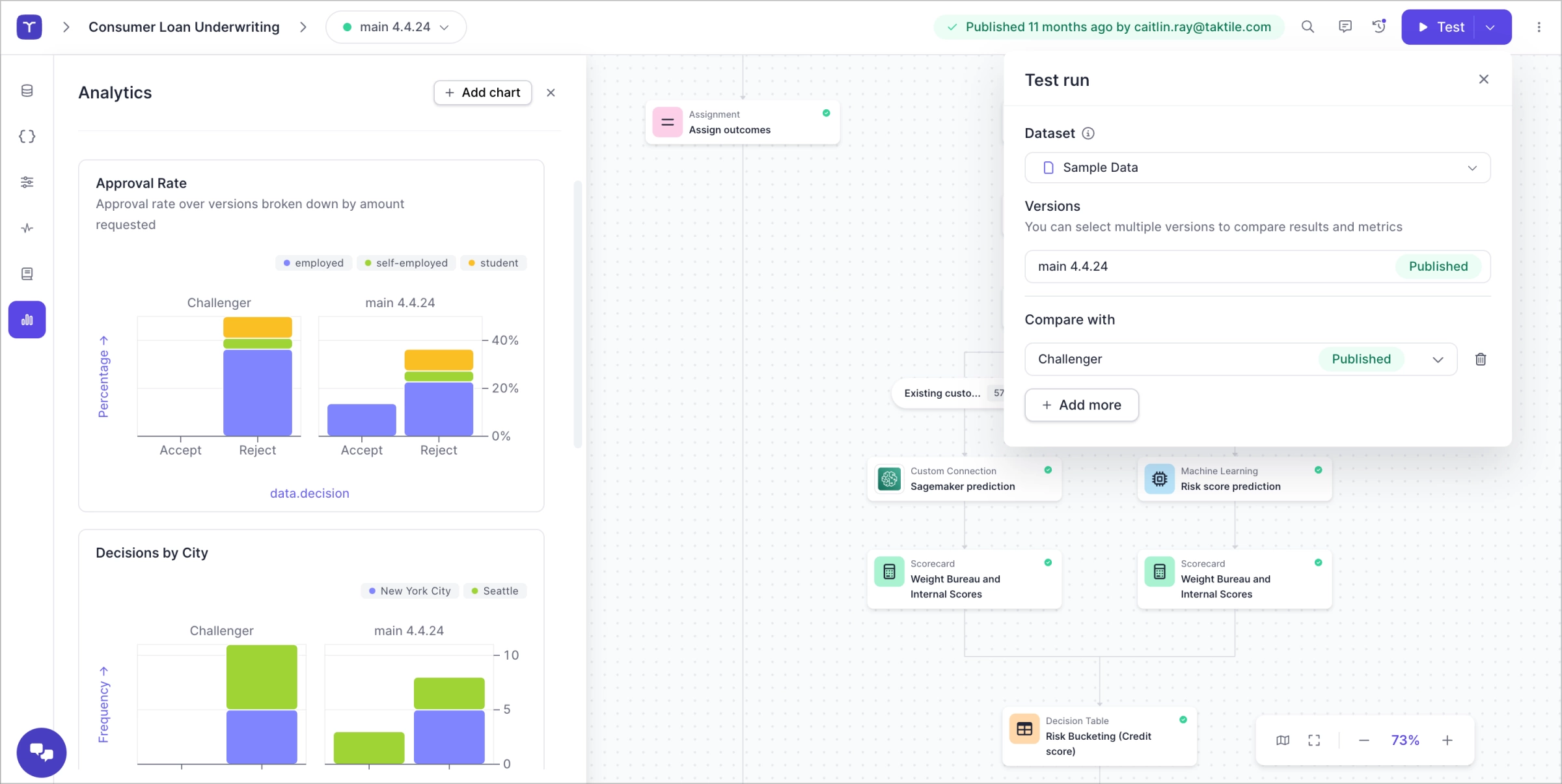
Task: Click the search magnifier icon
Action: click(1308, 27)
